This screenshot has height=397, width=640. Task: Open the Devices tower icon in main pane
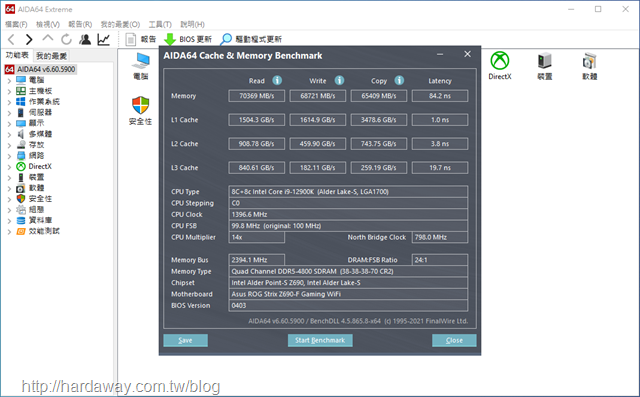pyautogui.click(x=544, y=66)
